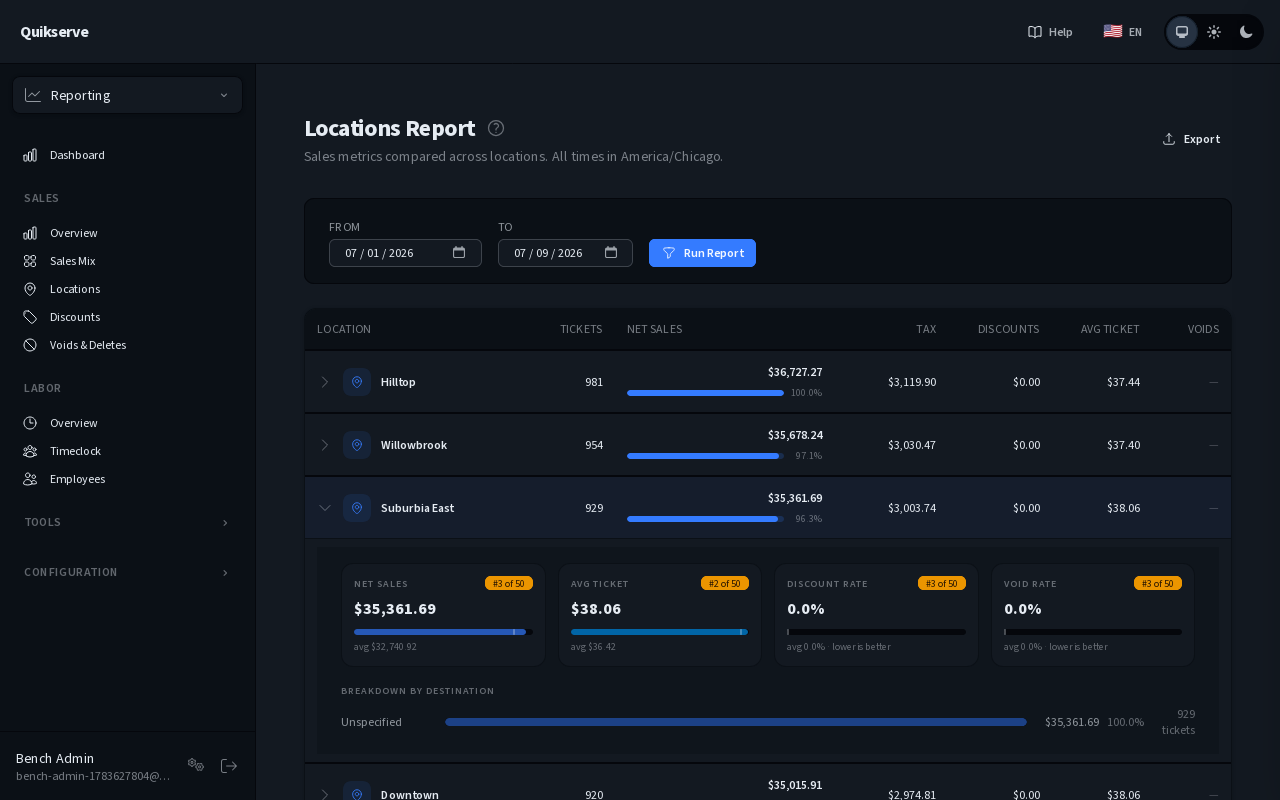1280x800 pixels.
Task: Expand the Hilltop row
Action: click(324, 382)
